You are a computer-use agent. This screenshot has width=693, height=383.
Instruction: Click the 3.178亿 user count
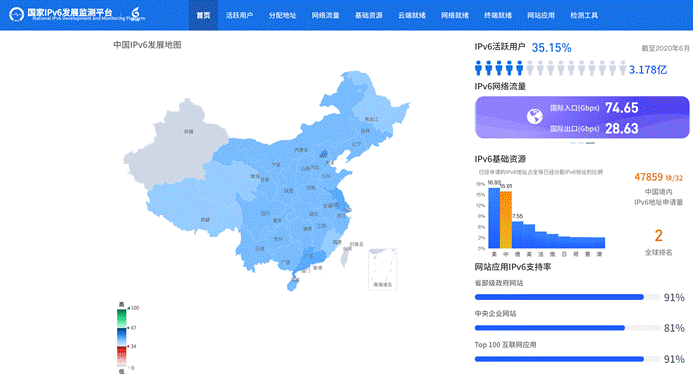pyautogui.click(x=647, y=70)
